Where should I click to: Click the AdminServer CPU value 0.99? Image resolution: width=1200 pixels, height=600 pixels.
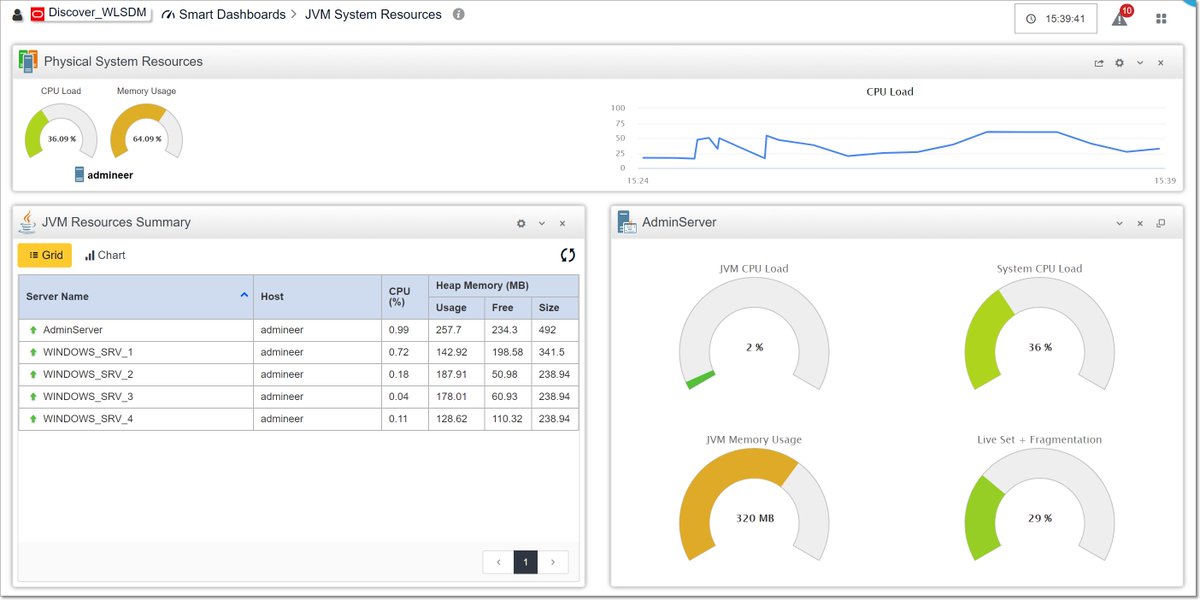[x=399, y=330]
